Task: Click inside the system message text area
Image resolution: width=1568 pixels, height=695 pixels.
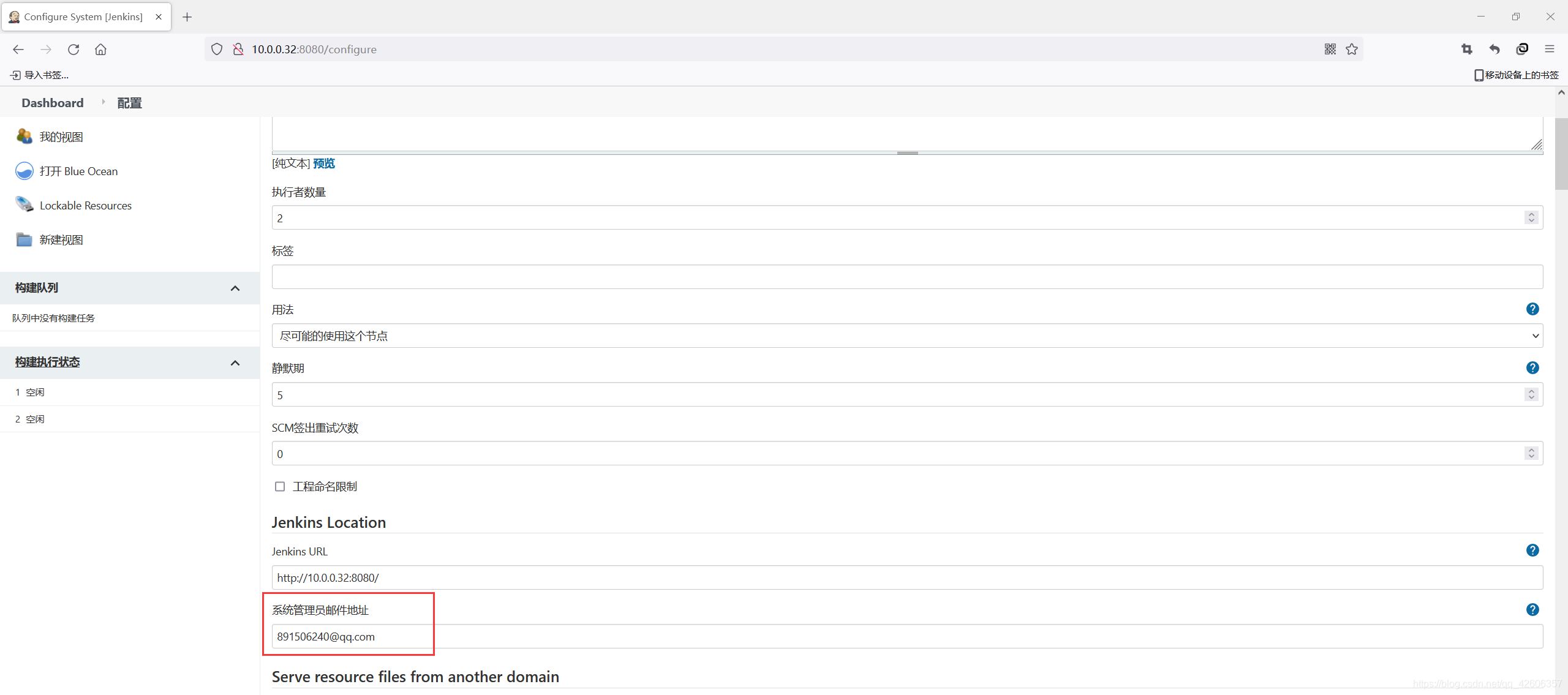Action: point(907,133)
